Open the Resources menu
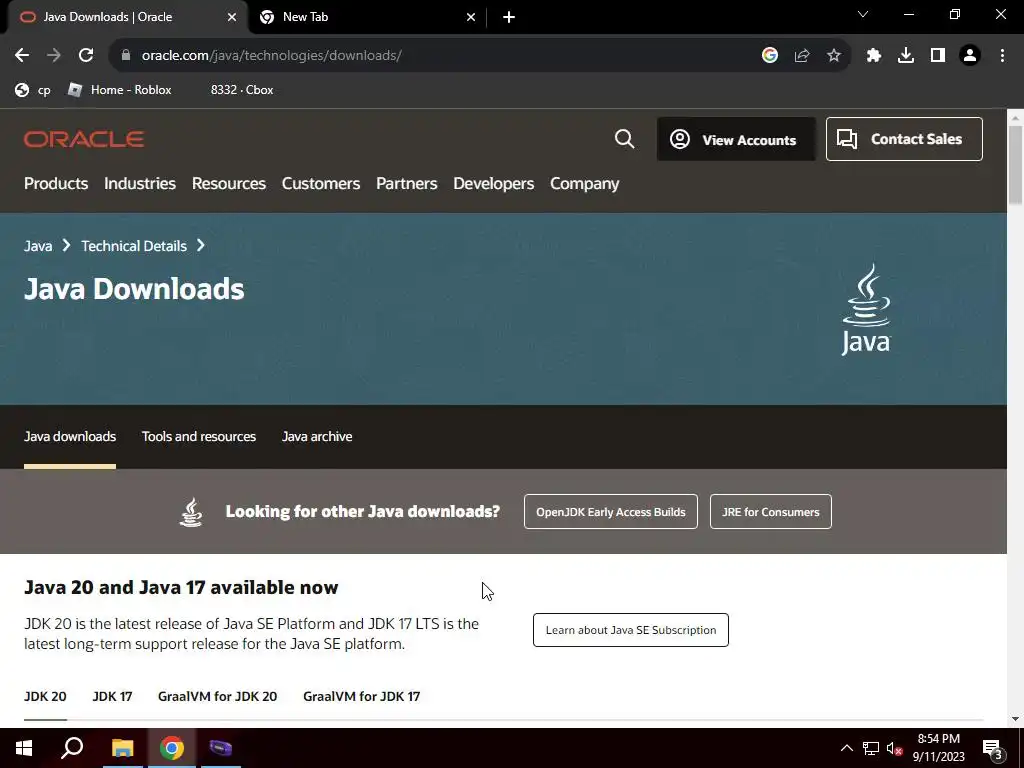Image resolution: width=1024 pixels, height=768 pixels. click(x=229, y=184)
